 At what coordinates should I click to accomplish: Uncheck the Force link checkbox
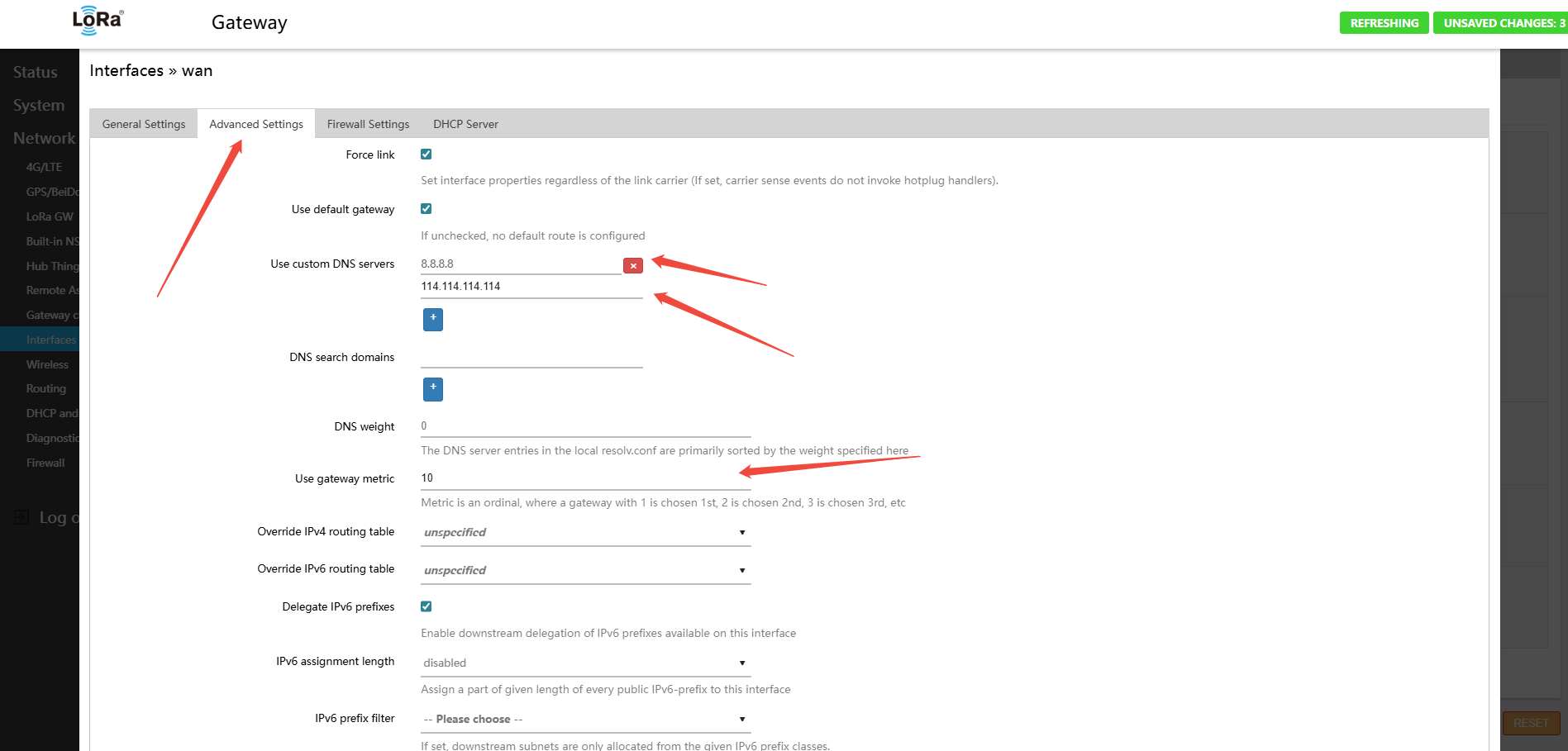pos(427,154)
